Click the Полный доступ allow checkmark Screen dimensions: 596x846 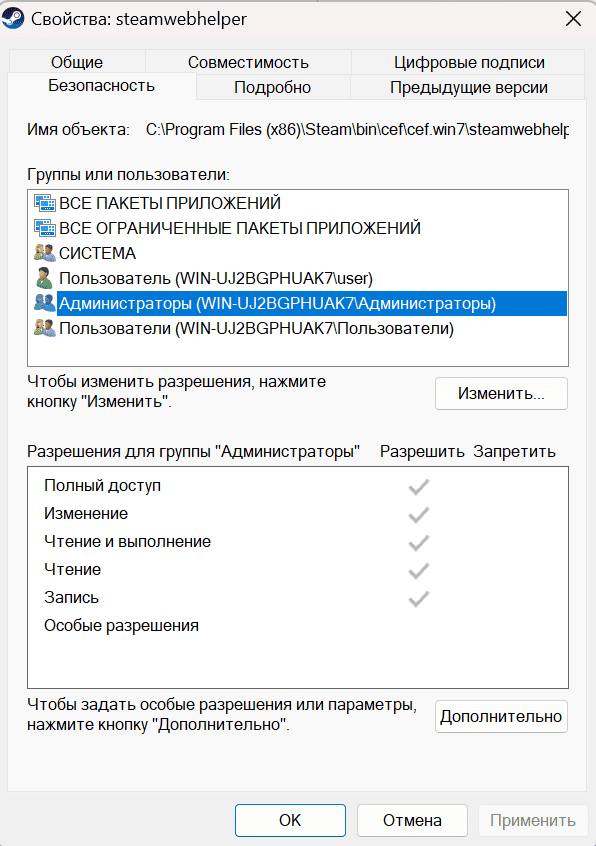tap(419, 487)
